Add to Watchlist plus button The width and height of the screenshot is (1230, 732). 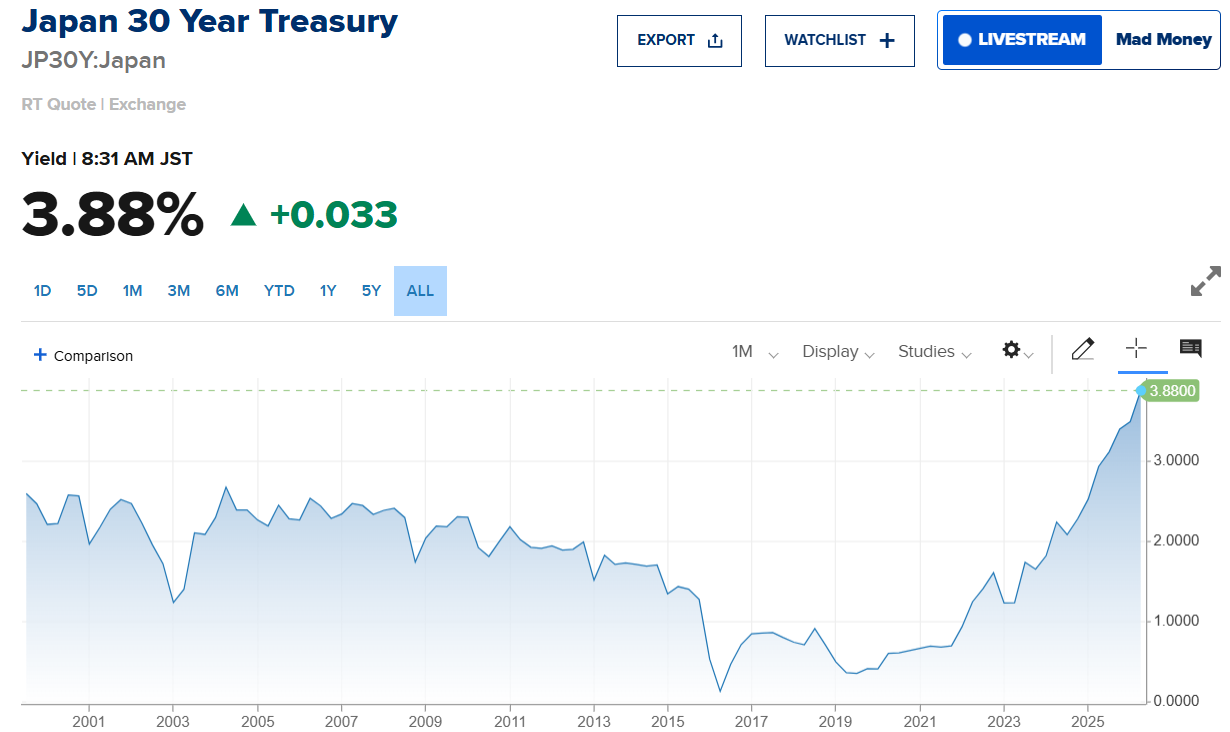(x=839, y=41)
